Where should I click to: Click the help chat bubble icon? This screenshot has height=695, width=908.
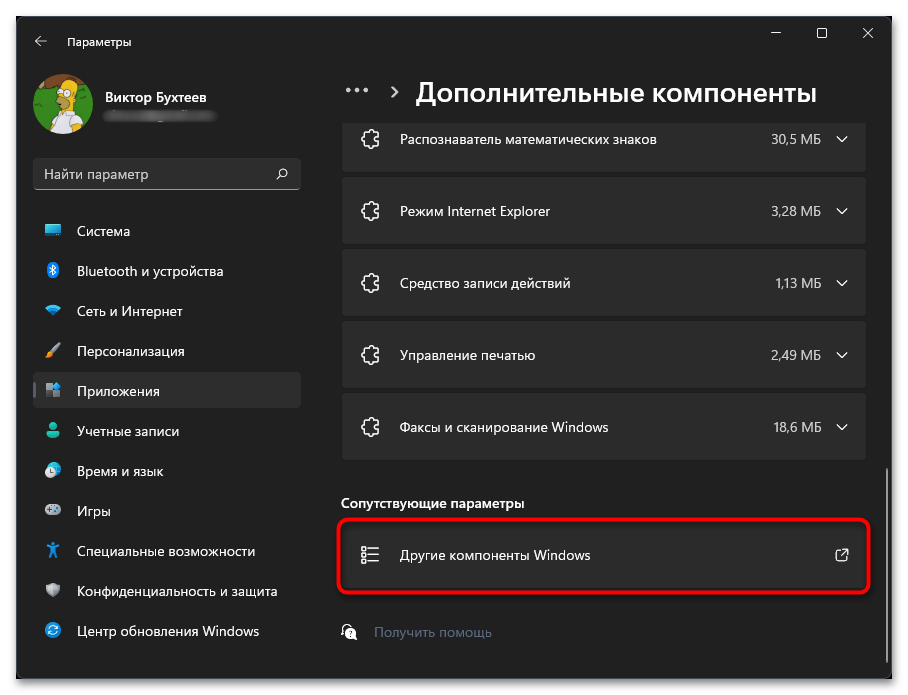click(349, 632)
